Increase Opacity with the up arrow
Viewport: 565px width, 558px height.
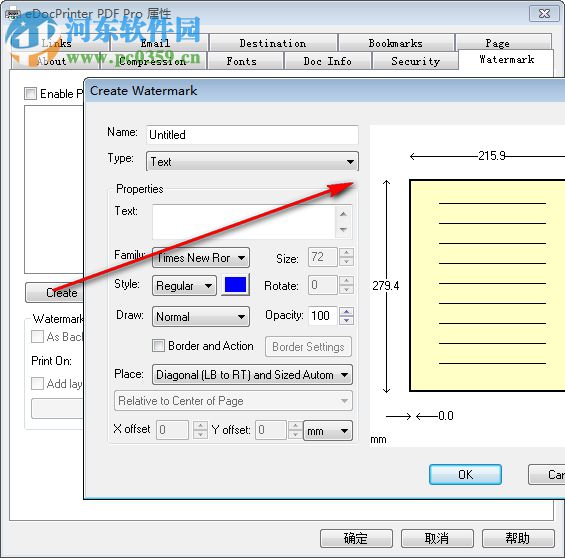[346, 312]
